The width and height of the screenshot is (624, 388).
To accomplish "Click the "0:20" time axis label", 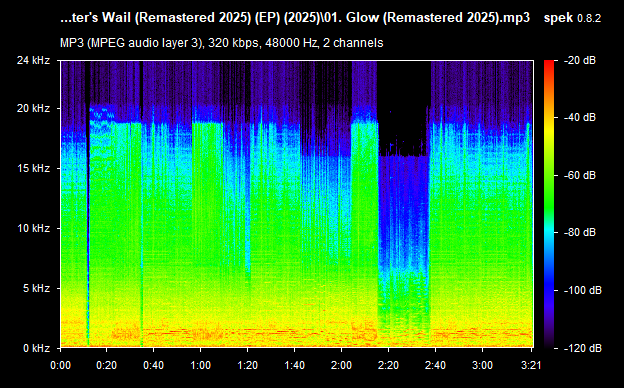I will click(107, 365).
